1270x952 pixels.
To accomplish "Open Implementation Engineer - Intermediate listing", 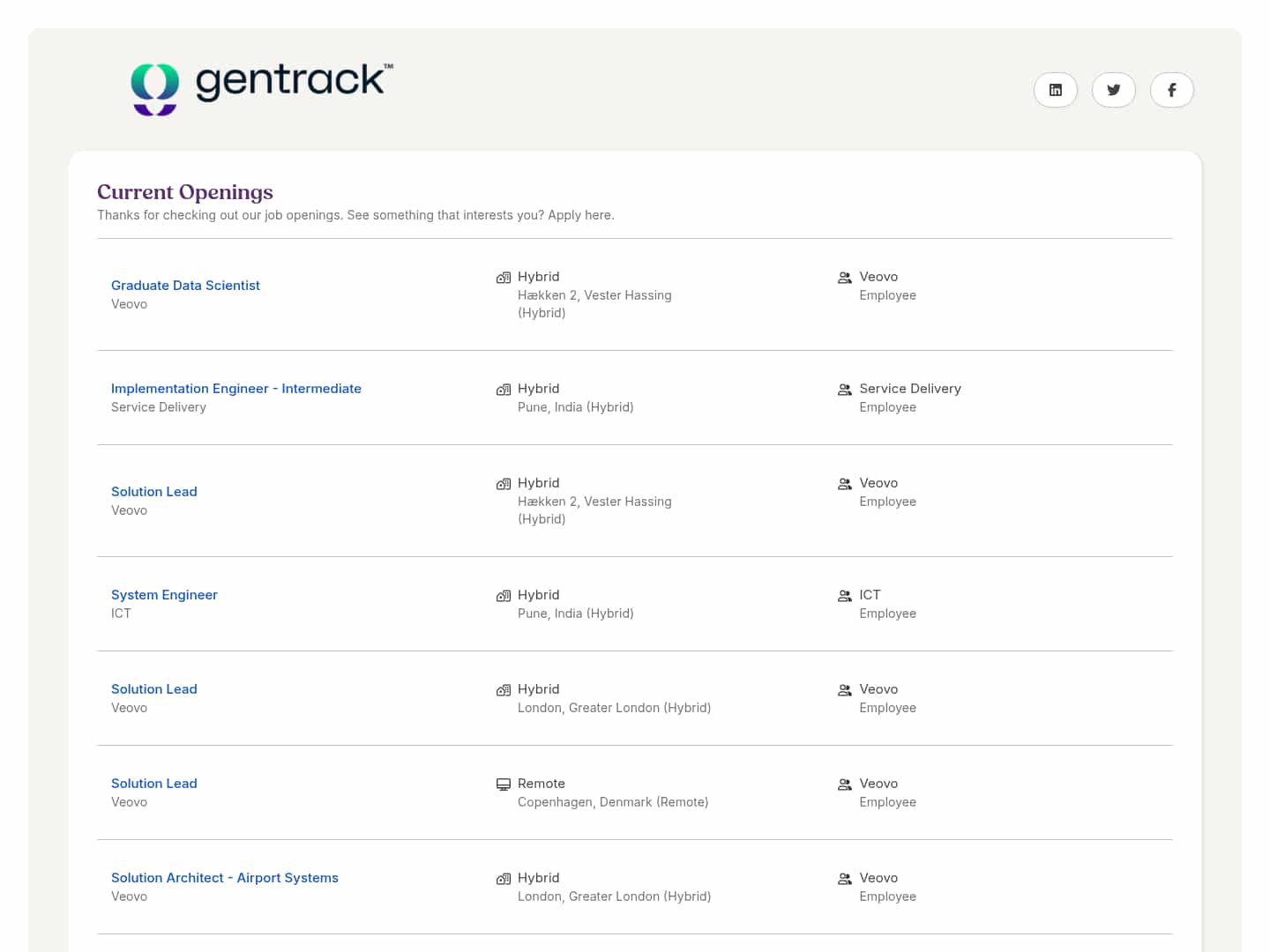I will coord(235,389).
